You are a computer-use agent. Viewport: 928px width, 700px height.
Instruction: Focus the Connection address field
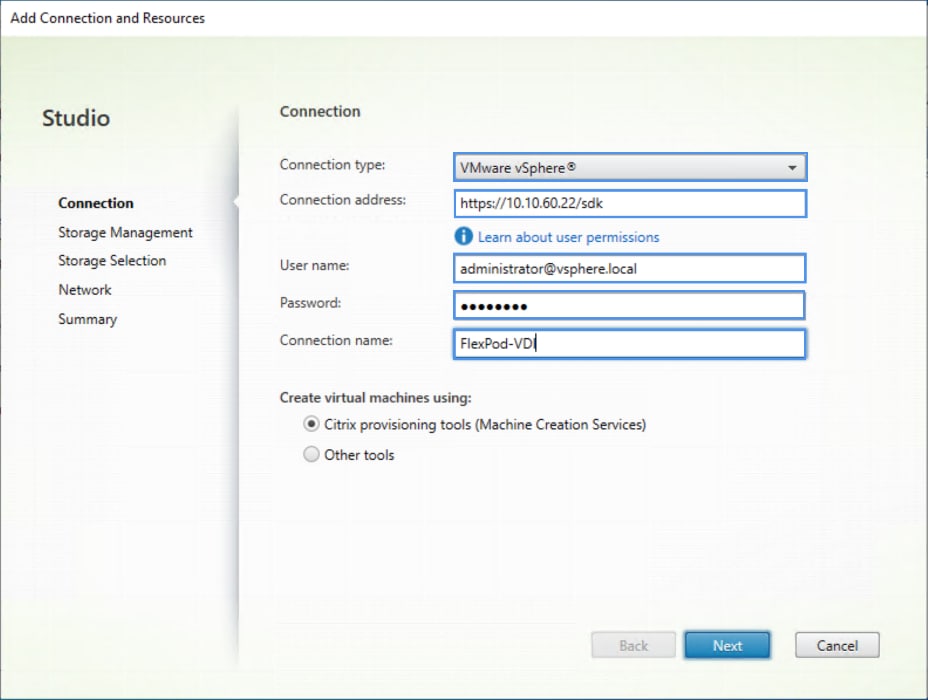630,204
